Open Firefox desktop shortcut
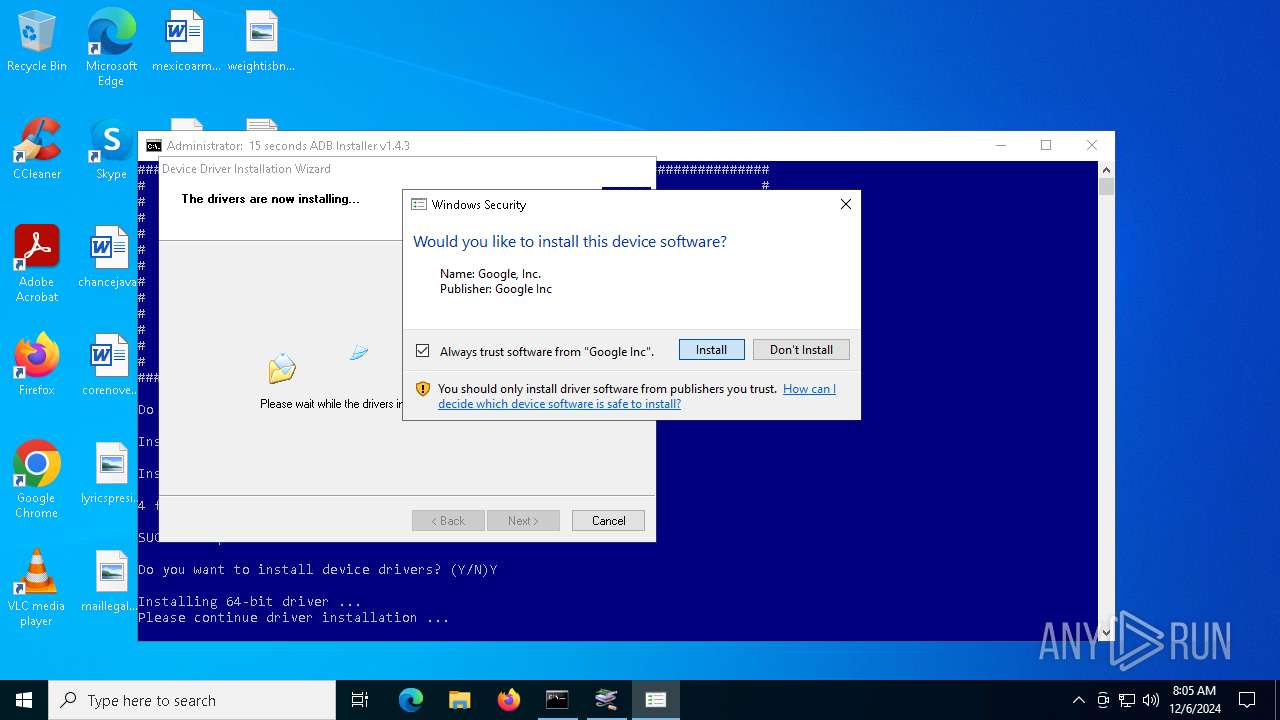Image resolution: width=1280 pixels, height=720 pixels. [37, 365]
